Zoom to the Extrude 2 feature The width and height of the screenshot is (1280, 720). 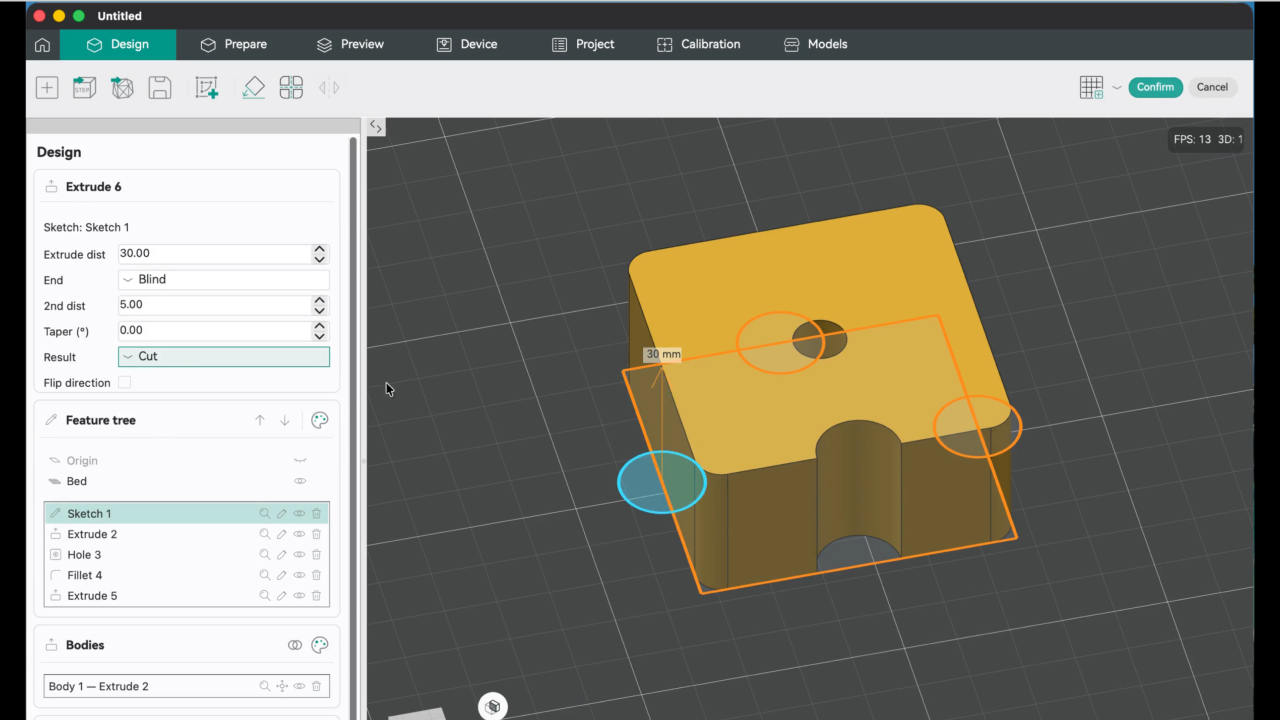click(x=265, y=534)
